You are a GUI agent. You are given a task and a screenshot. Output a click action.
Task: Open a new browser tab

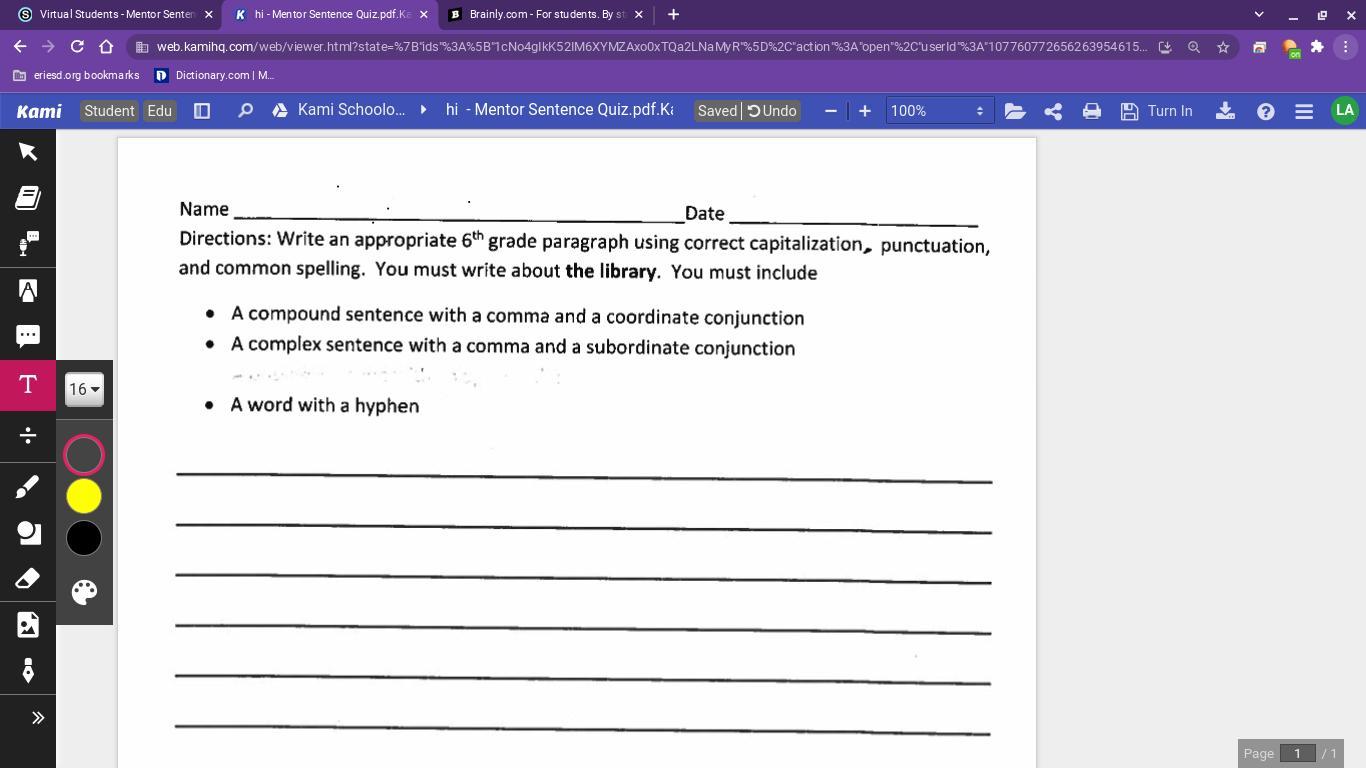click(673, 14)
